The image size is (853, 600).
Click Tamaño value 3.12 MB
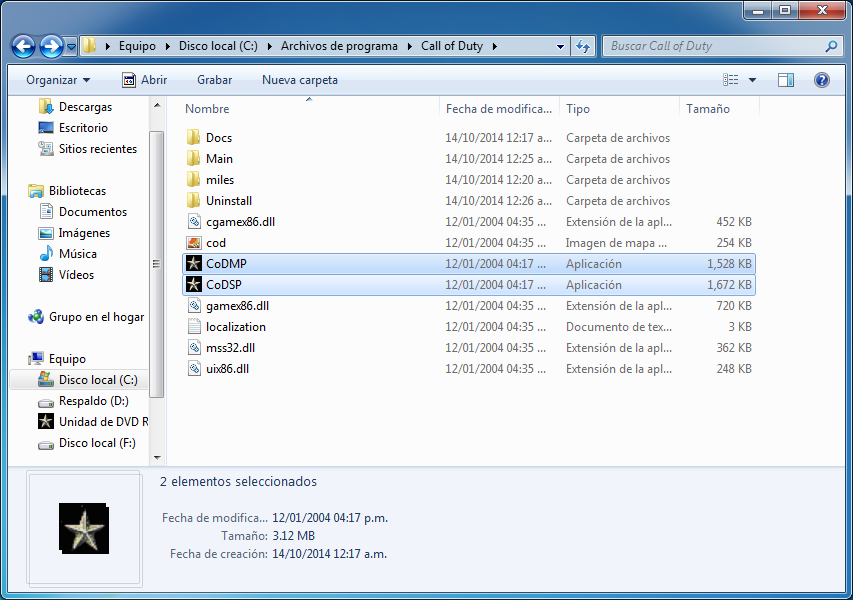pos(293,536)
